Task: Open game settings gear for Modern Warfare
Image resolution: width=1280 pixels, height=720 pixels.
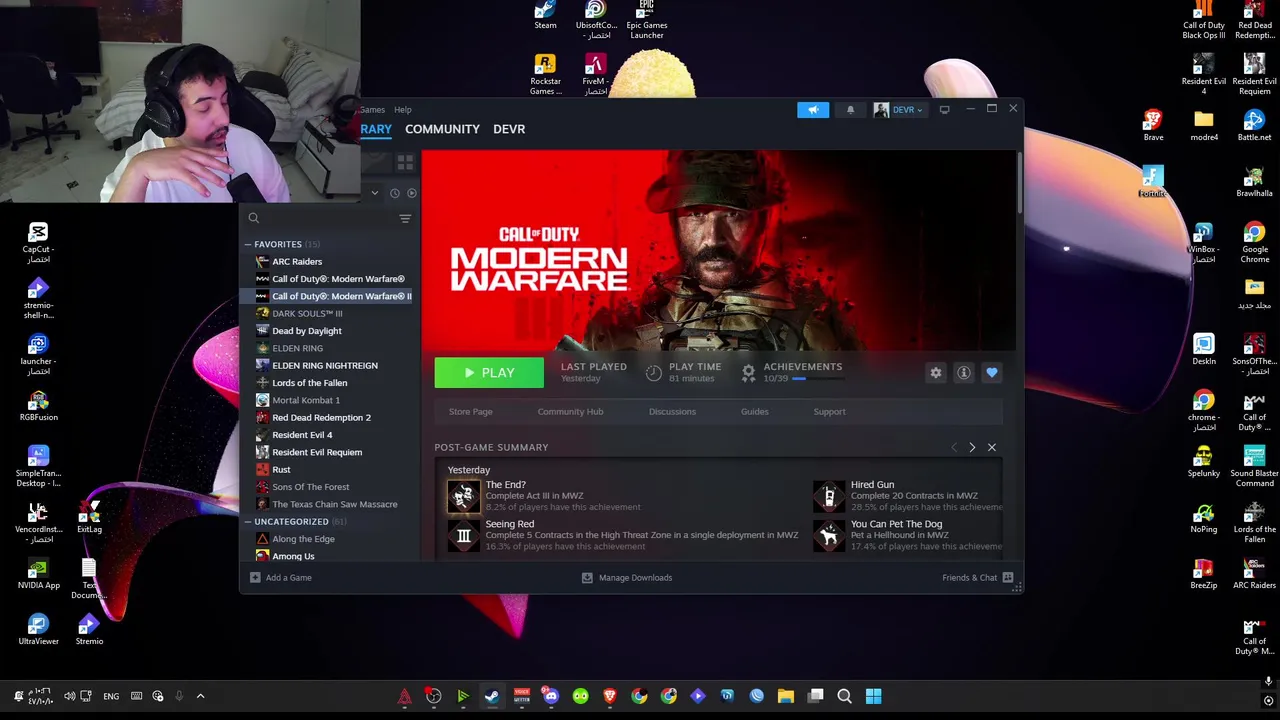Action: tap(936, 373)
